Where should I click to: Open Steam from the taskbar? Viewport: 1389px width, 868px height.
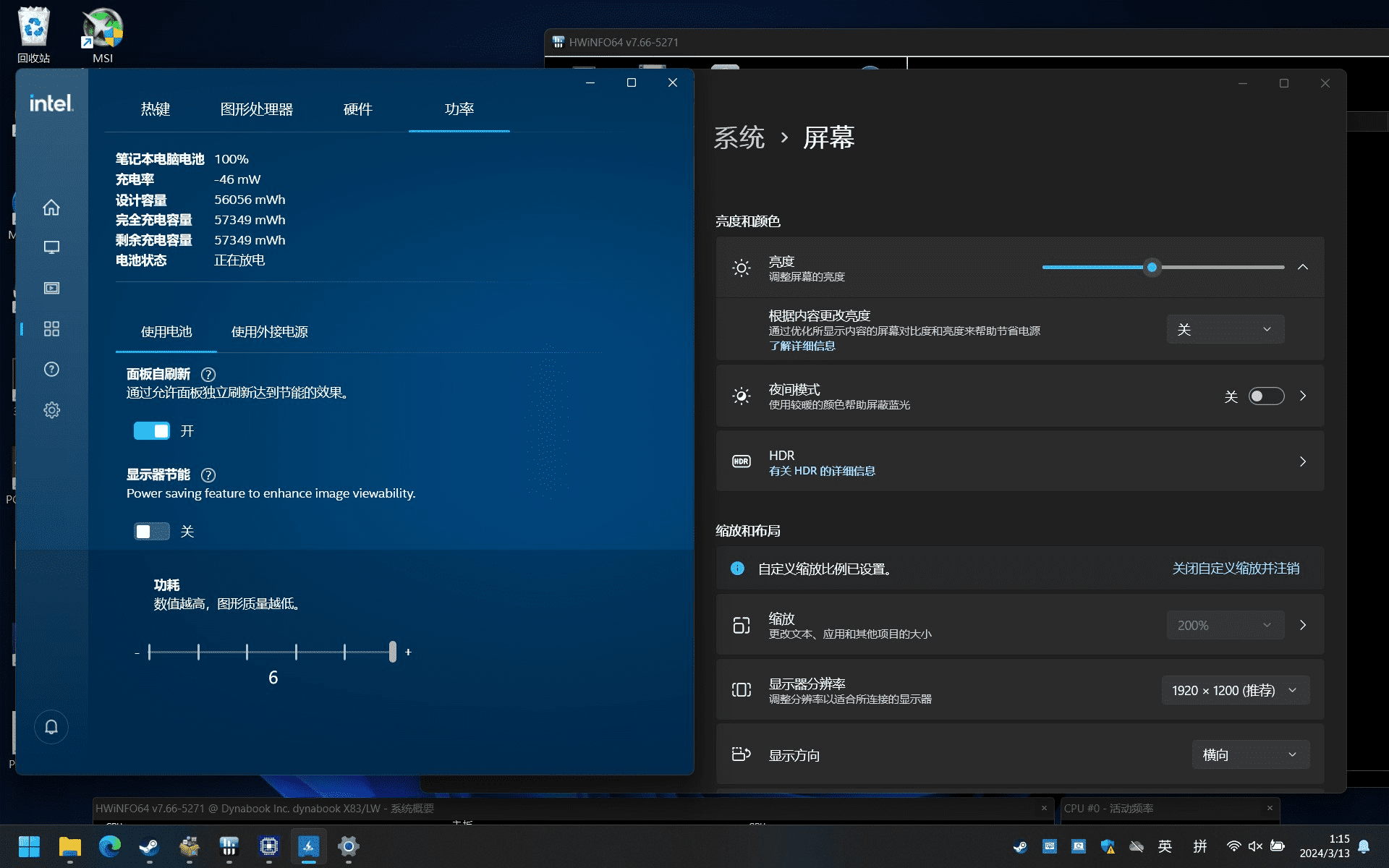[x=149, y=846]
